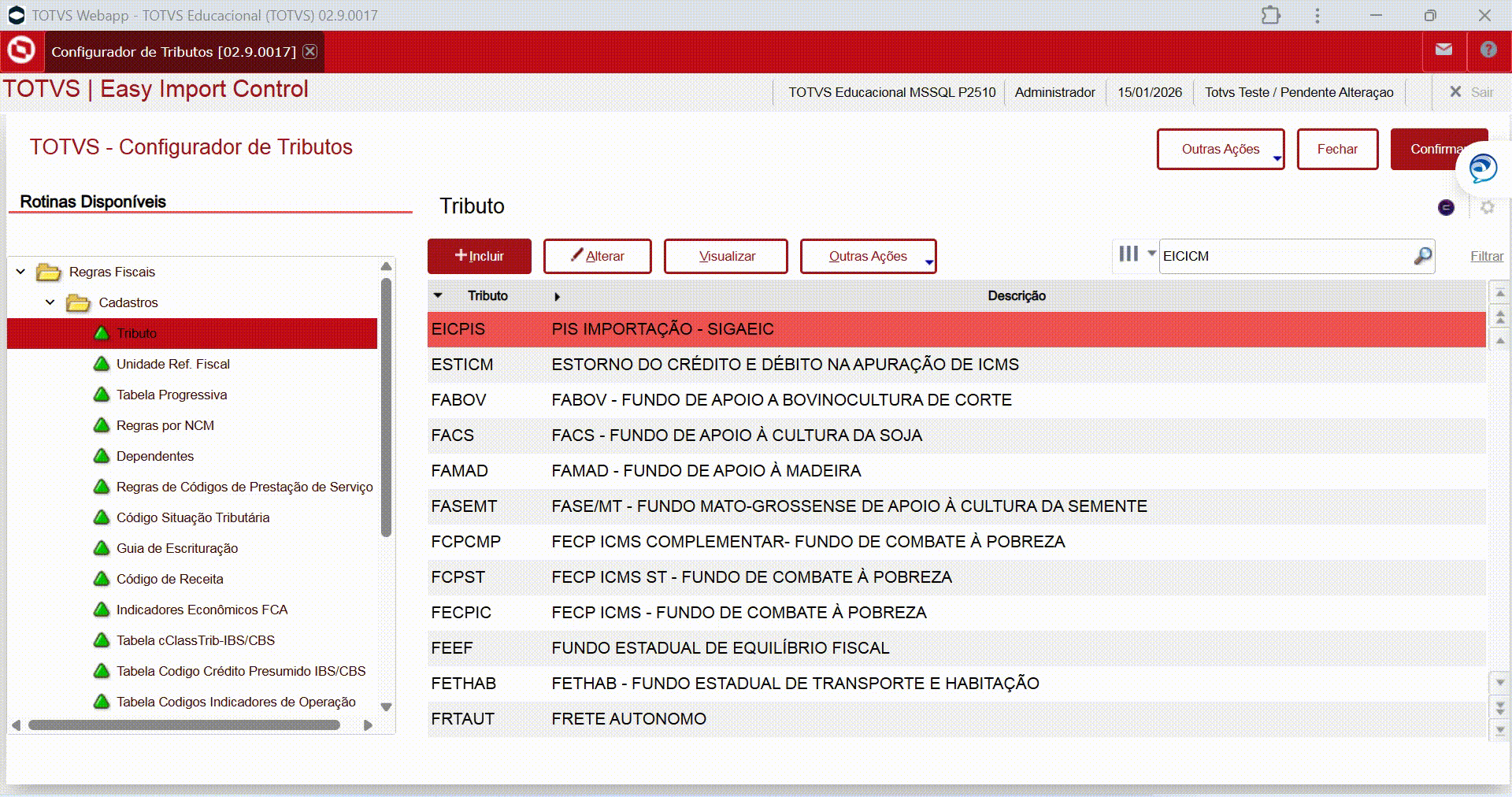This screenshot has width=1512, height=797.
Task: Click the down arrow left of Tributo header
Action: coord(439,295)
